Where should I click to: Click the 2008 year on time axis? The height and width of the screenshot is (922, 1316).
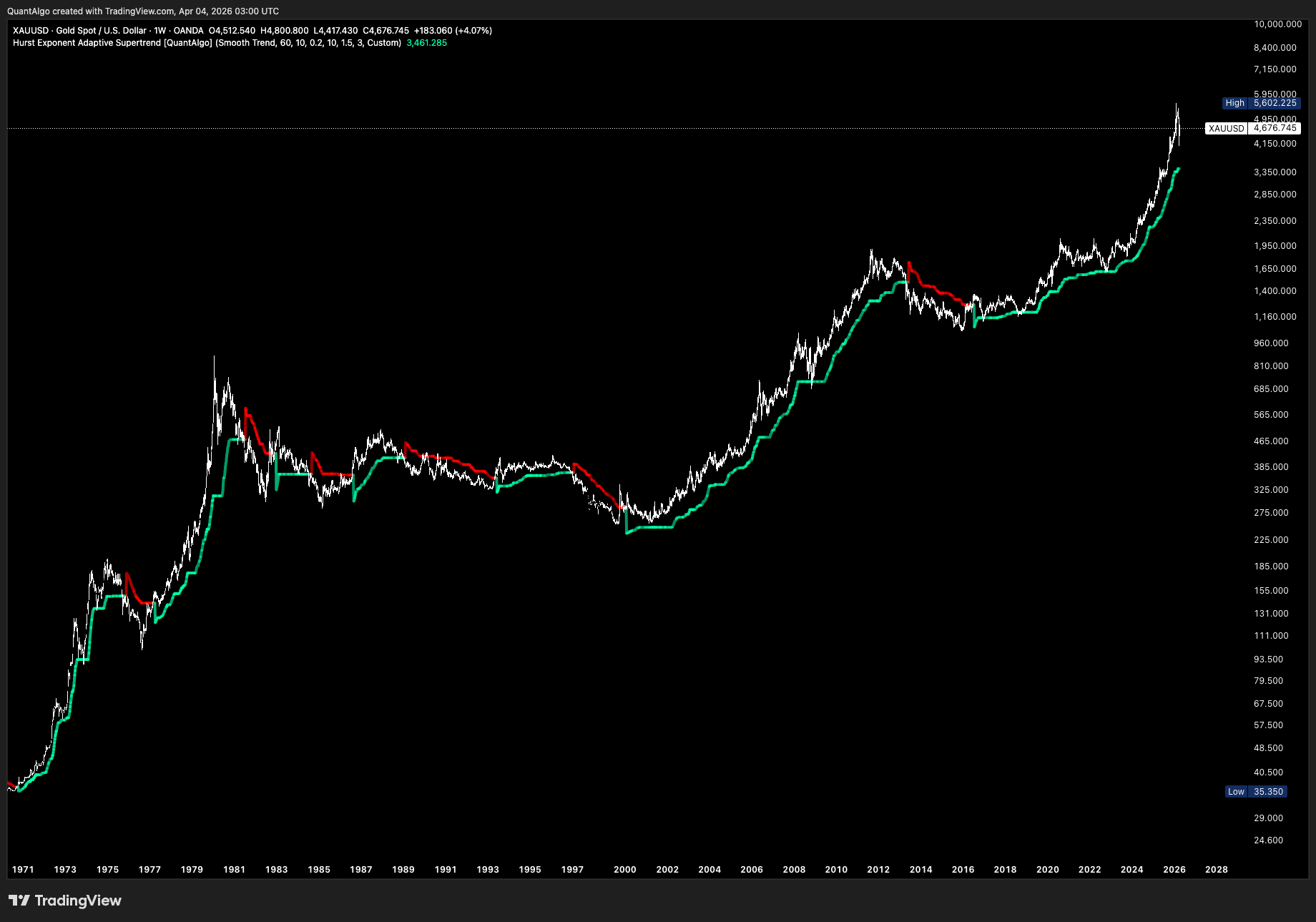coord(794,870)
